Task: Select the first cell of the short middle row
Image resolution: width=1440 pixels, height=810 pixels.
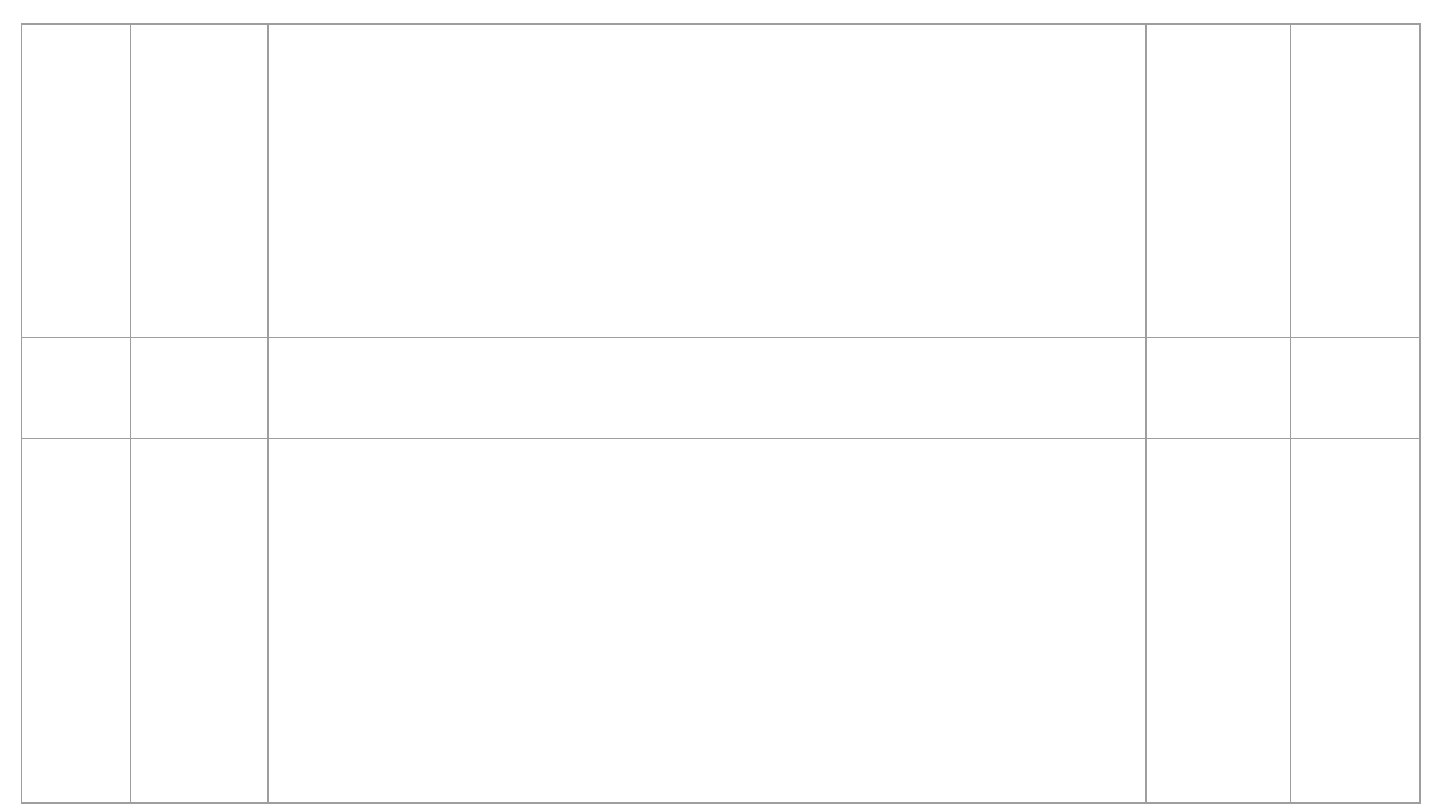Action: (76, 388)
